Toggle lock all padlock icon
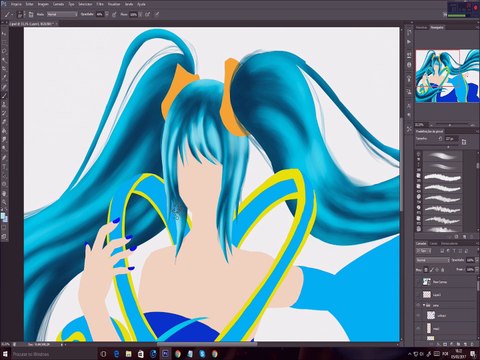 pyautogui.click(x=443, y=269)
